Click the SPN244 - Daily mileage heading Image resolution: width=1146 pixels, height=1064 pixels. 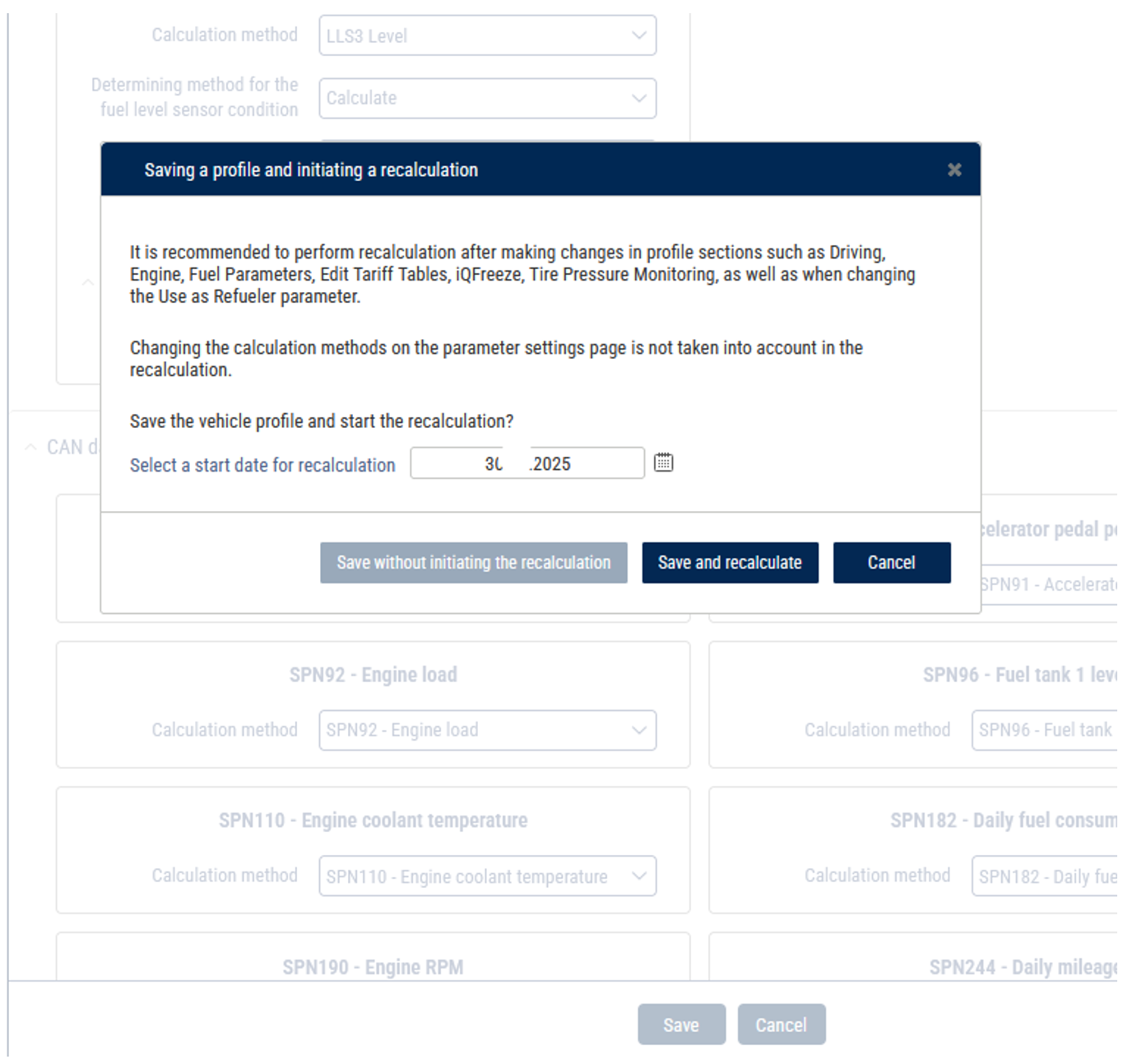[1023, 967]
